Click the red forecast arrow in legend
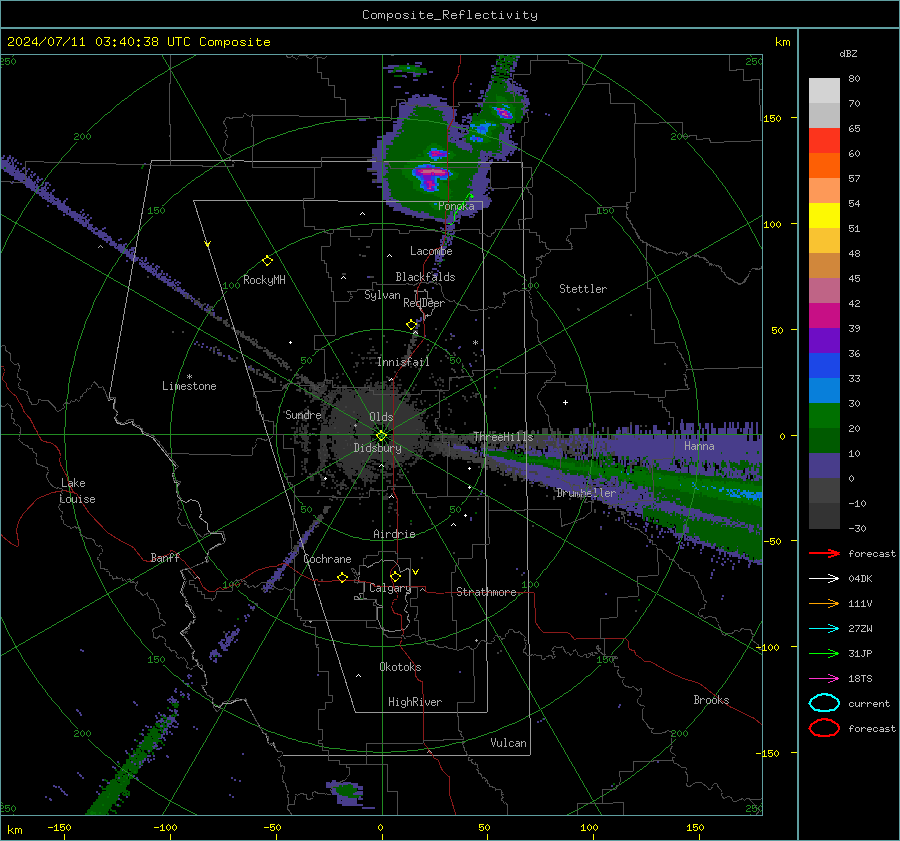900x841 pixels. (x=824, y=553)
